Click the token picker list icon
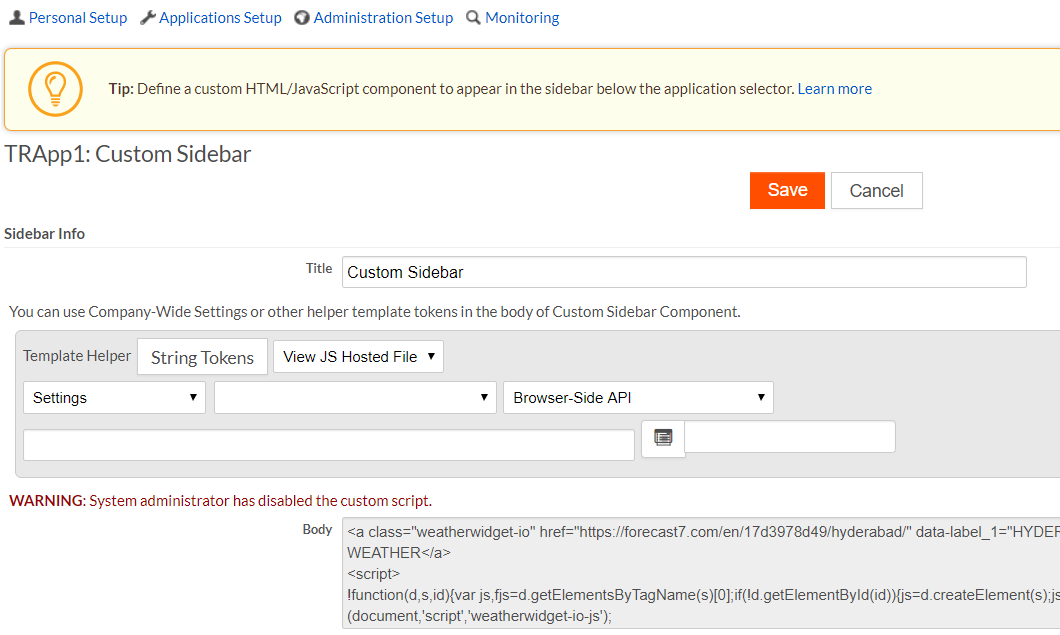Viewport: 1060px width, 635px height. pyautogui.click(x=663, y=438)
